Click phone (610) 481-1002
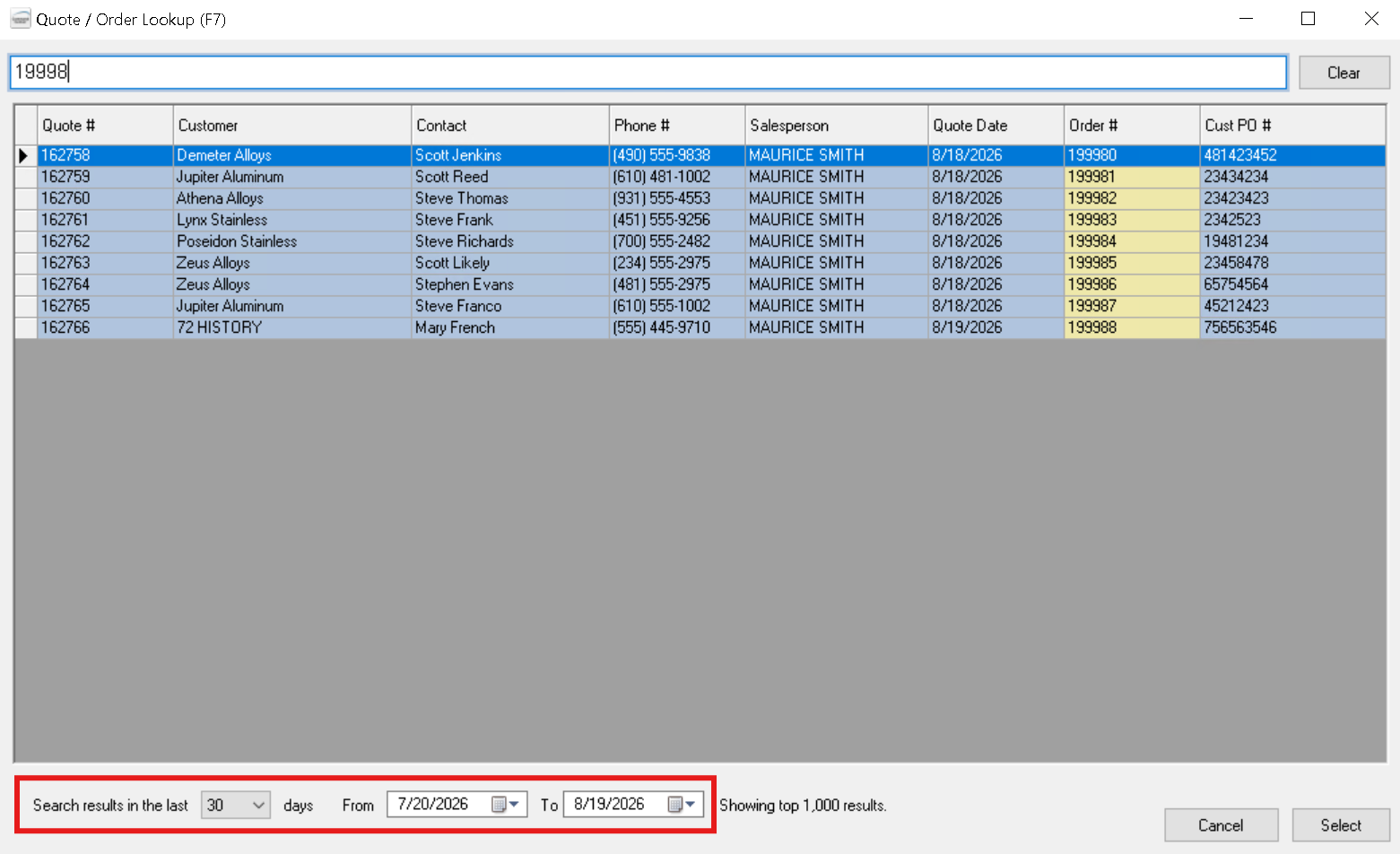The height and width of the screenshot is (854, 1400). tap(677, 177)
